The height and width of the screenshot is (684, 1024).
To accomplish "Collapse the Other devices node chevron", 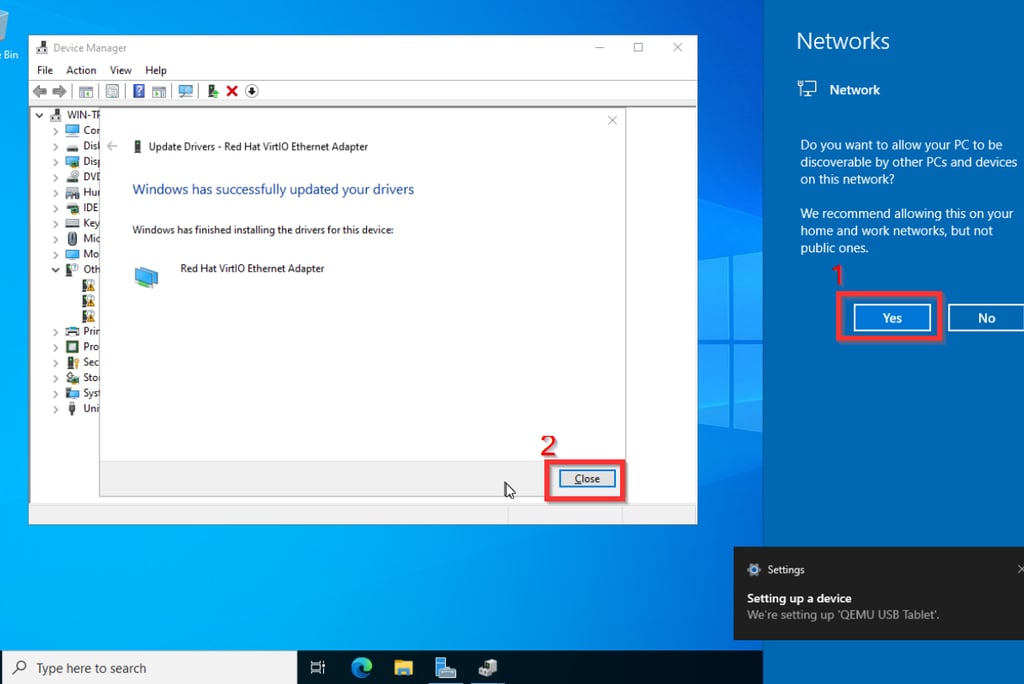I will coord(56,270).
